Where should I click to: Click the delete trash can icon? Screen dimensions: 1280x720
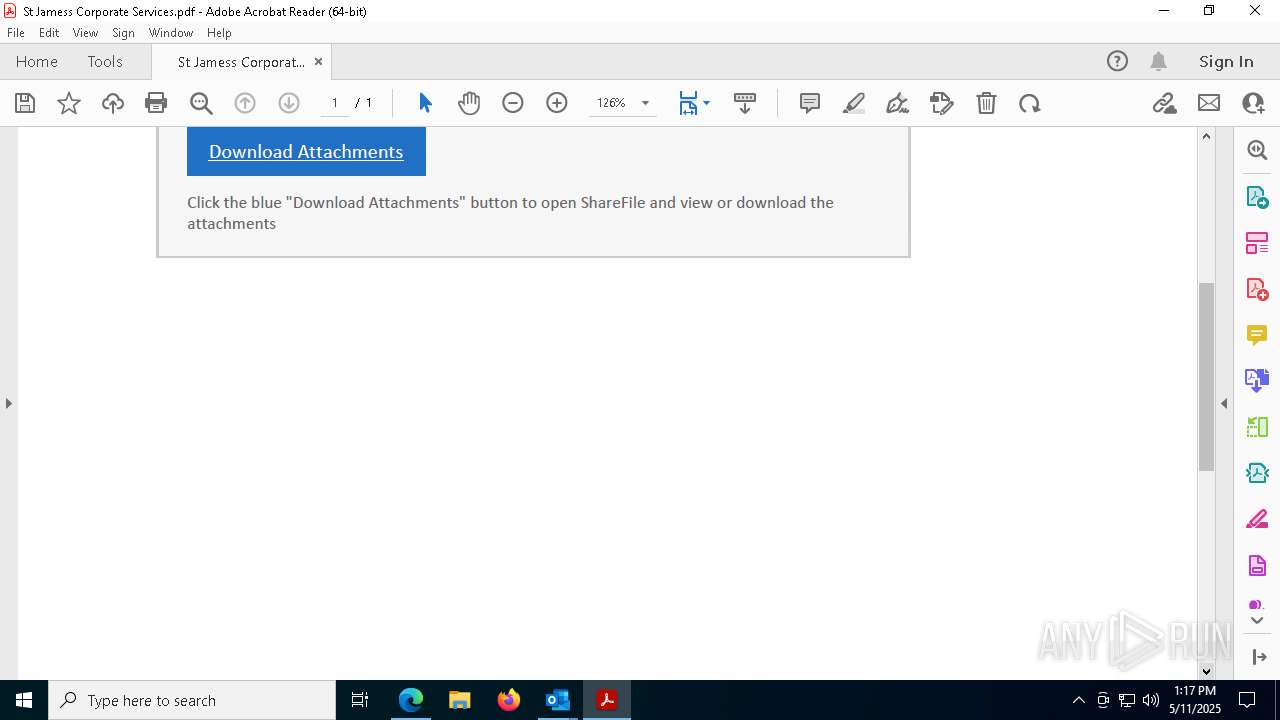click(x=986, y=103)
